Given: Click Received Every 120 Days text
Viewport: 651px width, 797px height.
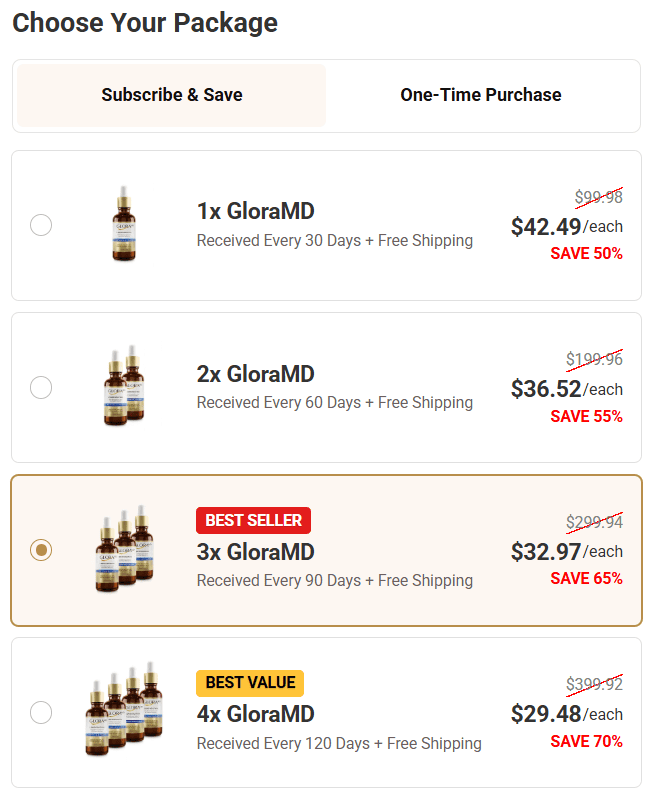Looking at the screenshot, I should click(x=283, y=744).
